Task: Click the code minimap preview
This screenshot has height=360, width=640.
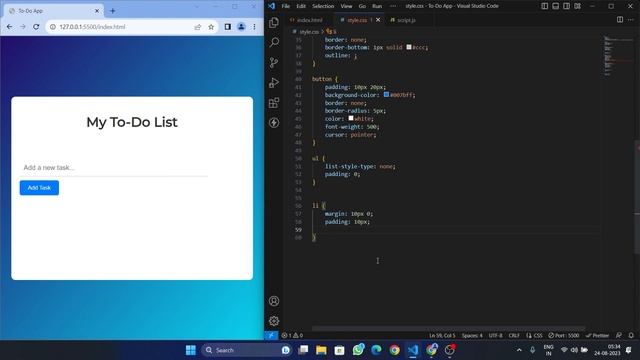Action: click(x=617, y=56)
